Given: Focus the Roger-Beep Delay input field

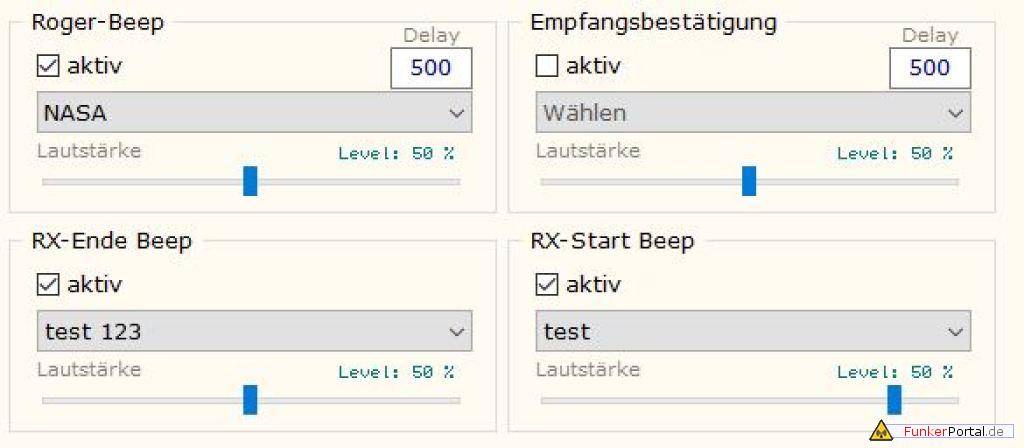Looking at the screenshot, I should (431, 68).
